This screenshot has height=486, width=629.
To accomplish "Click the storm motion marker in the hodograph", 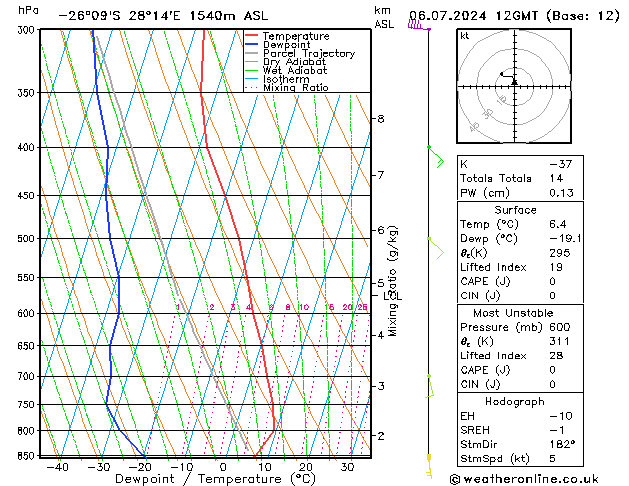I will coord(514,82).
